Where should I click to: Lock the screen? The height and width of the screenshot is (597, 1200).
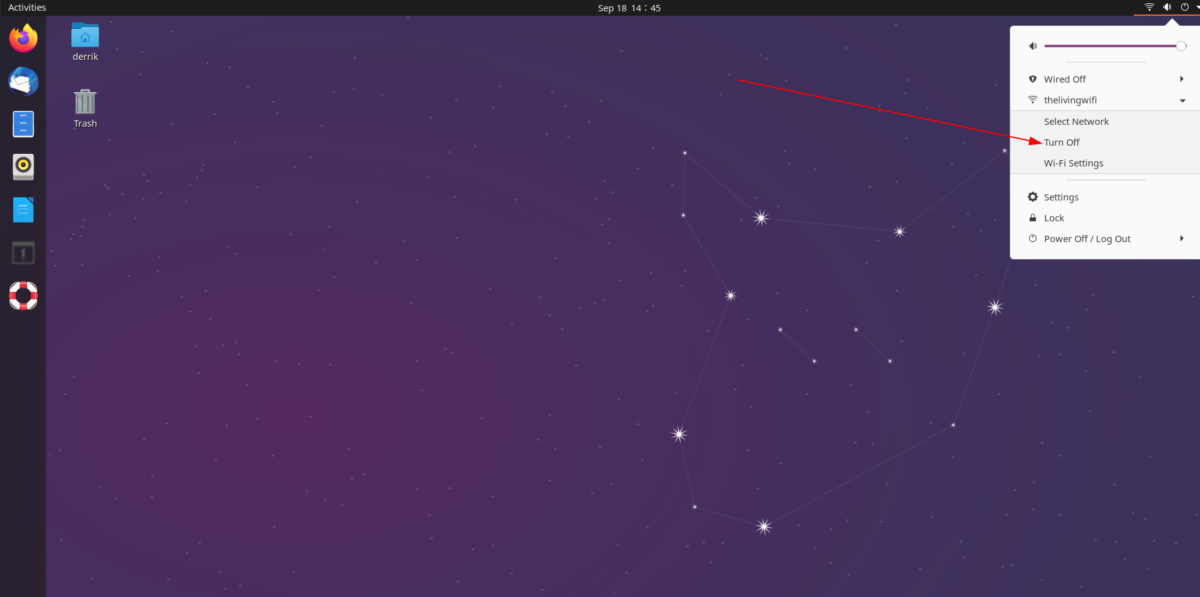pyautogui.click(x=1055, y=217)
